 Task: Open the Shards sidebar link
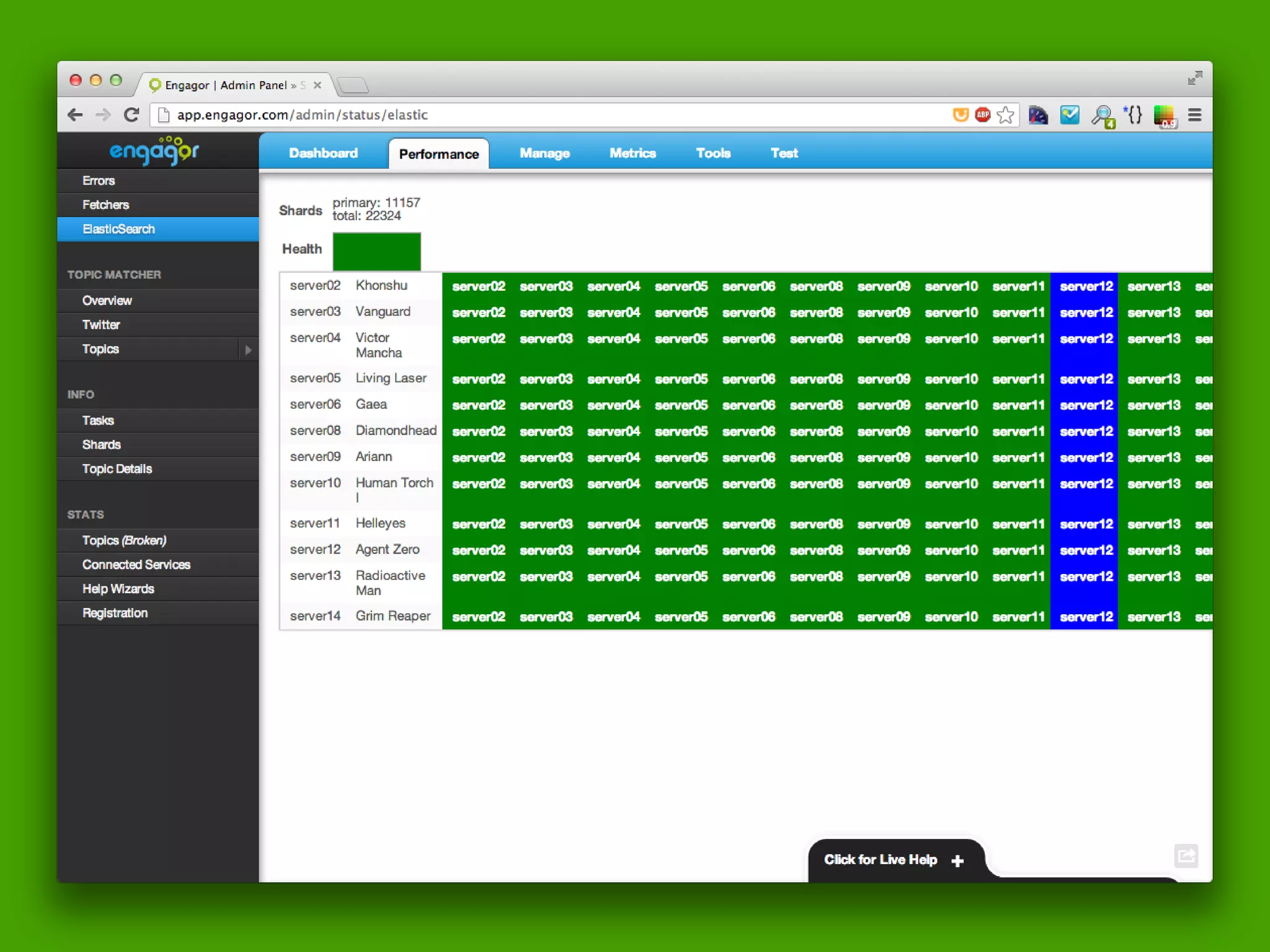(x=101, y=444)
